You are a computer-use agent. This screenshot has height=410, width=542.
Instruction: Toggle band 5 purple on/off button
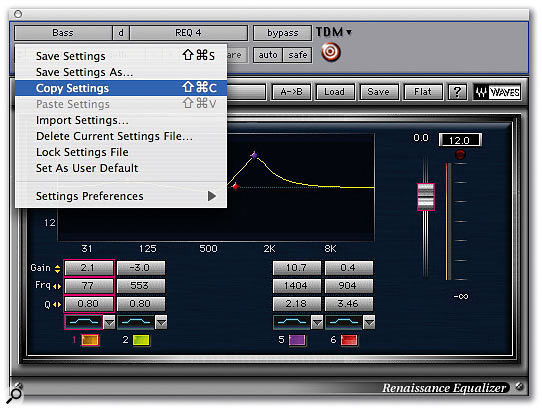point(297,340)
